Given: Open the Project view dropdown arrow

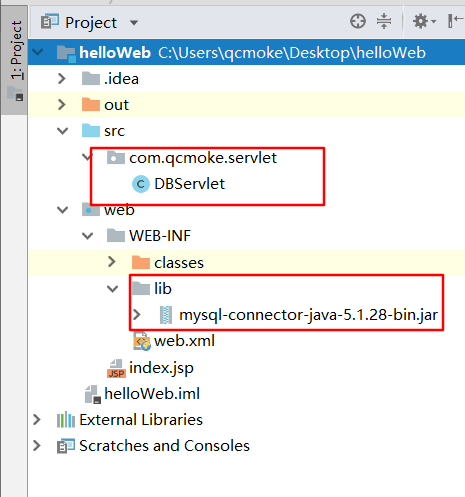Looking at the screenshot, I should coord(134,23).
